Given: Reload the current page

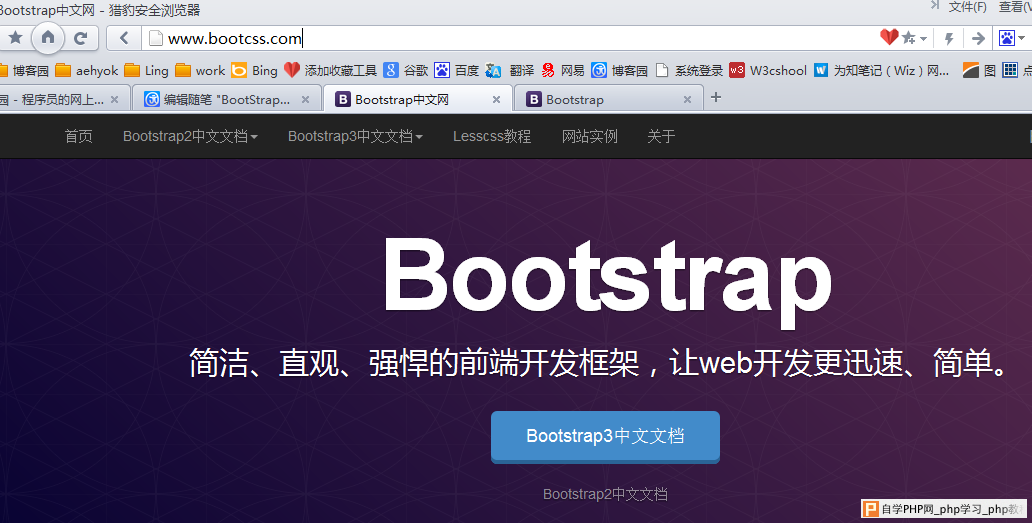Looking at the screenshot, I should (x=81, y=38).
